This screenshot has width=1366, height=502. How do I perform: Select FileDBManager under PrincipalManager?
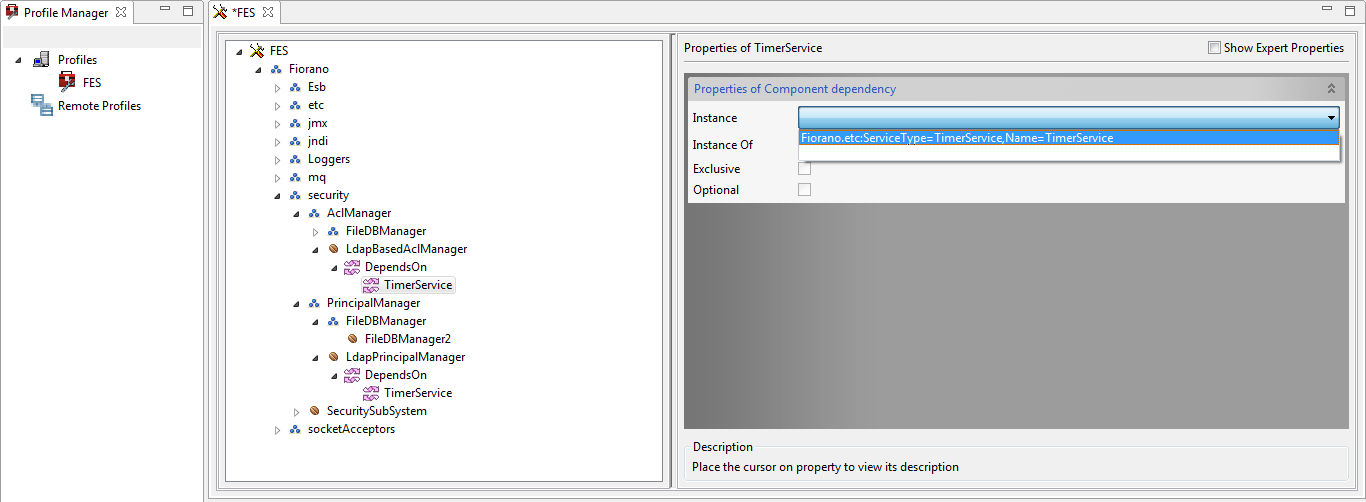[386, 321]
